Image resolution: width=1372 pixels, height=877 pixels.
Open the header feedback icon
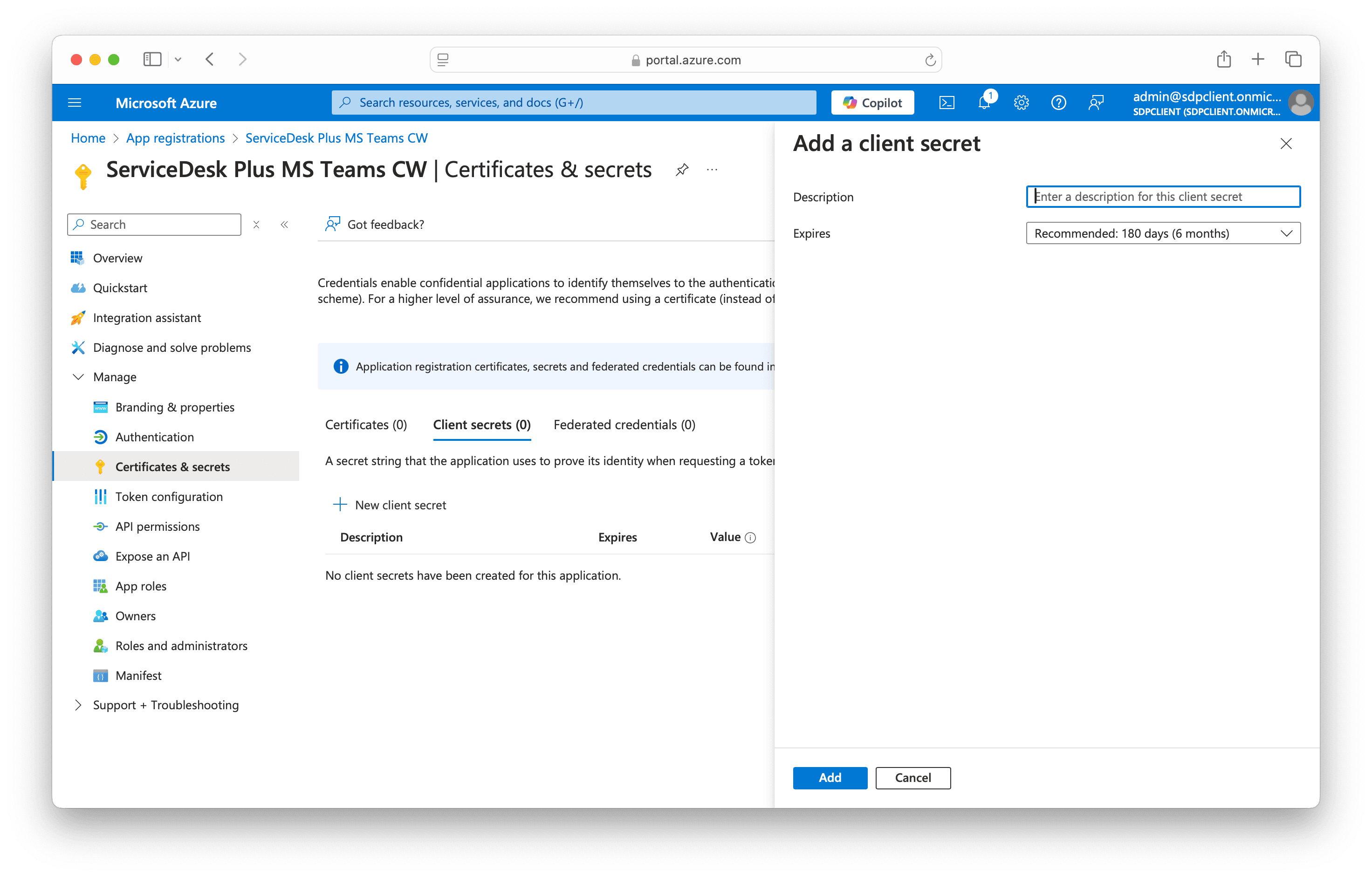coord(1096,103)
